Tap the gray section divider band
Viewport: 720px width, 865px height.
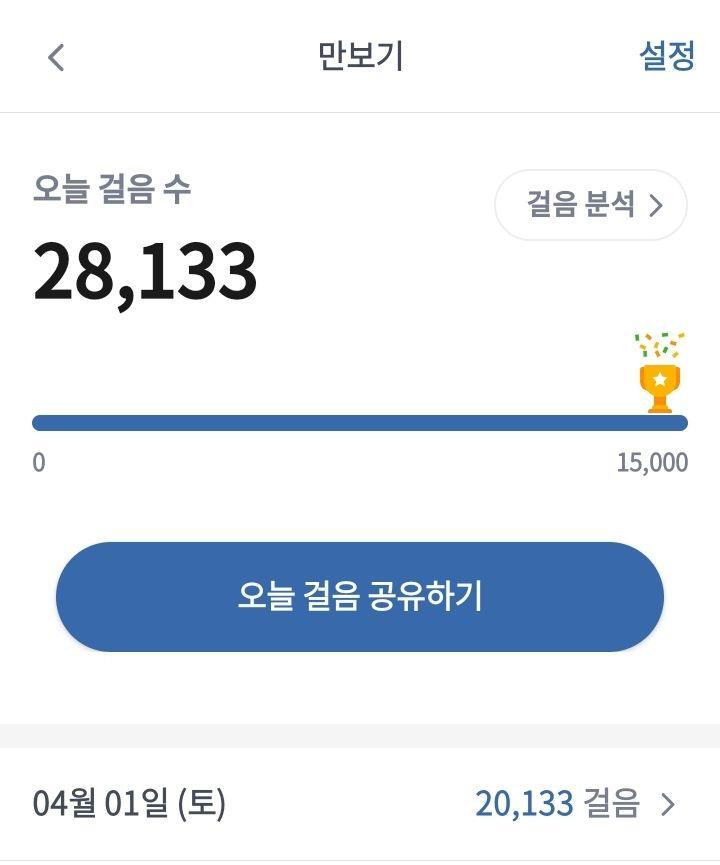[360, 736]
